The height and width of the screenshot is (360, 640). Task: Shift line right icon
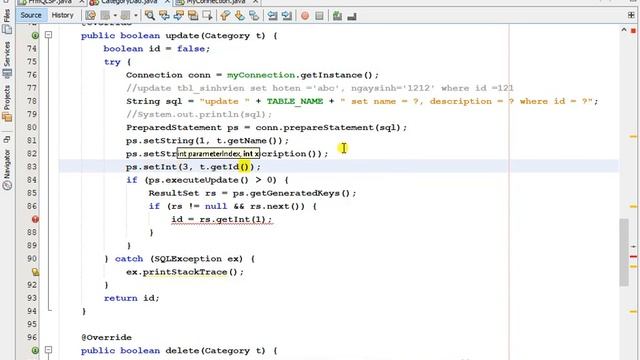[287, 16]
